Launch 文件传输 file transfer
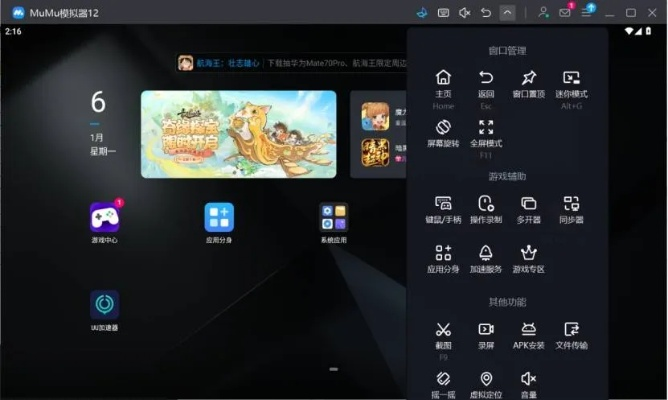Screen dimensions: 668x400 (x=571, y=329)
